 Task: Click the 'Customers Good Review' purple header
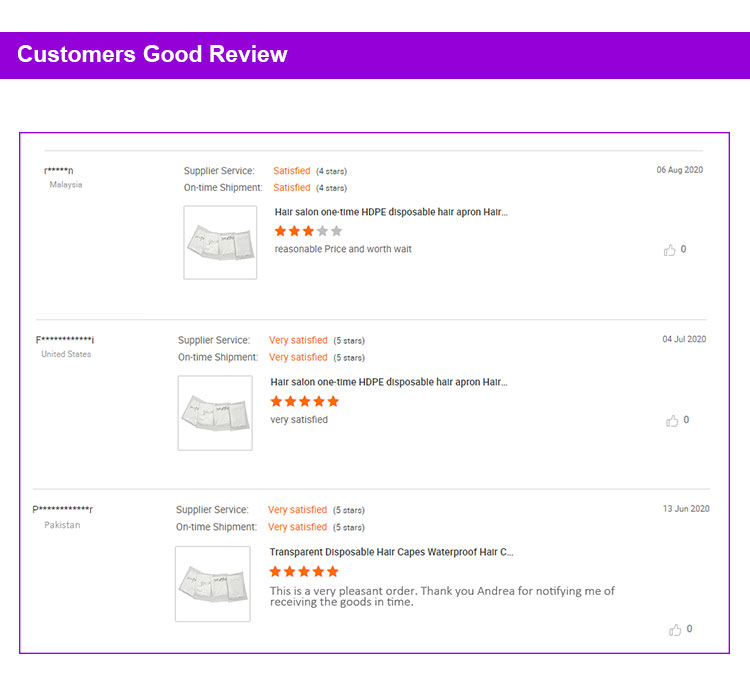click(x=152, y=55)
